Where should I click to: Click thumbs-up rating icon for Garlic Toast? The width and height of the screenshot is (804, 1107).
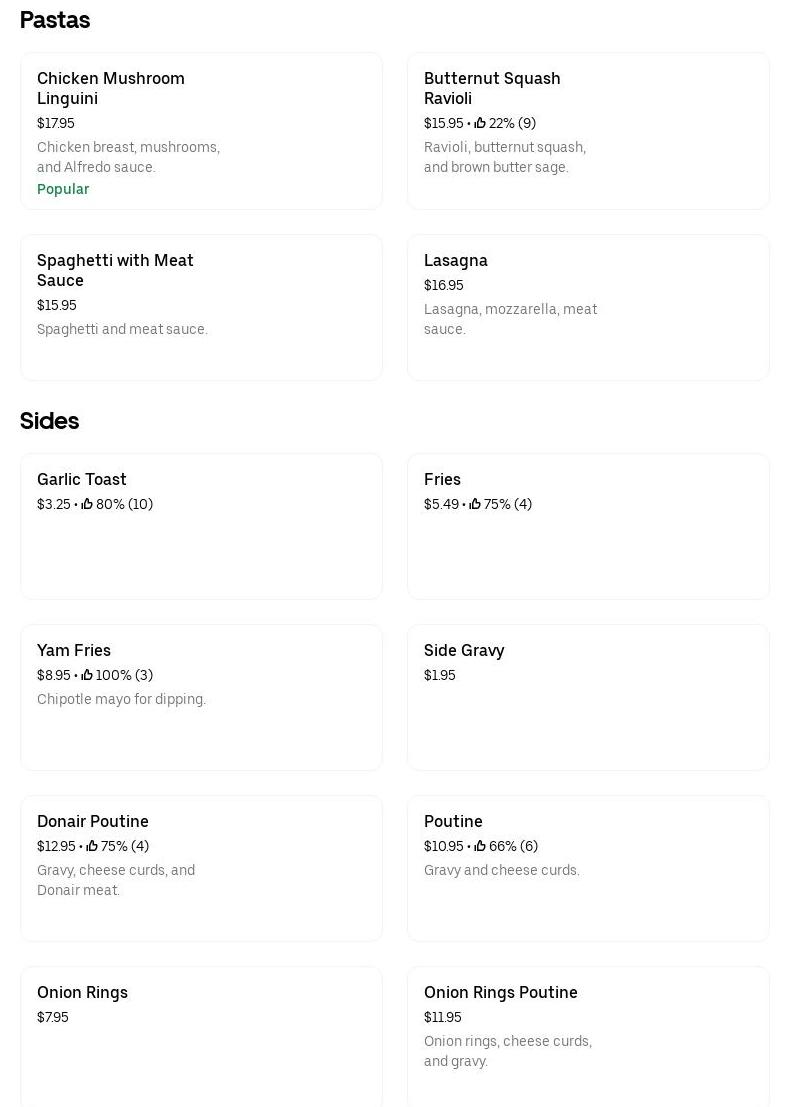[87, 504]
